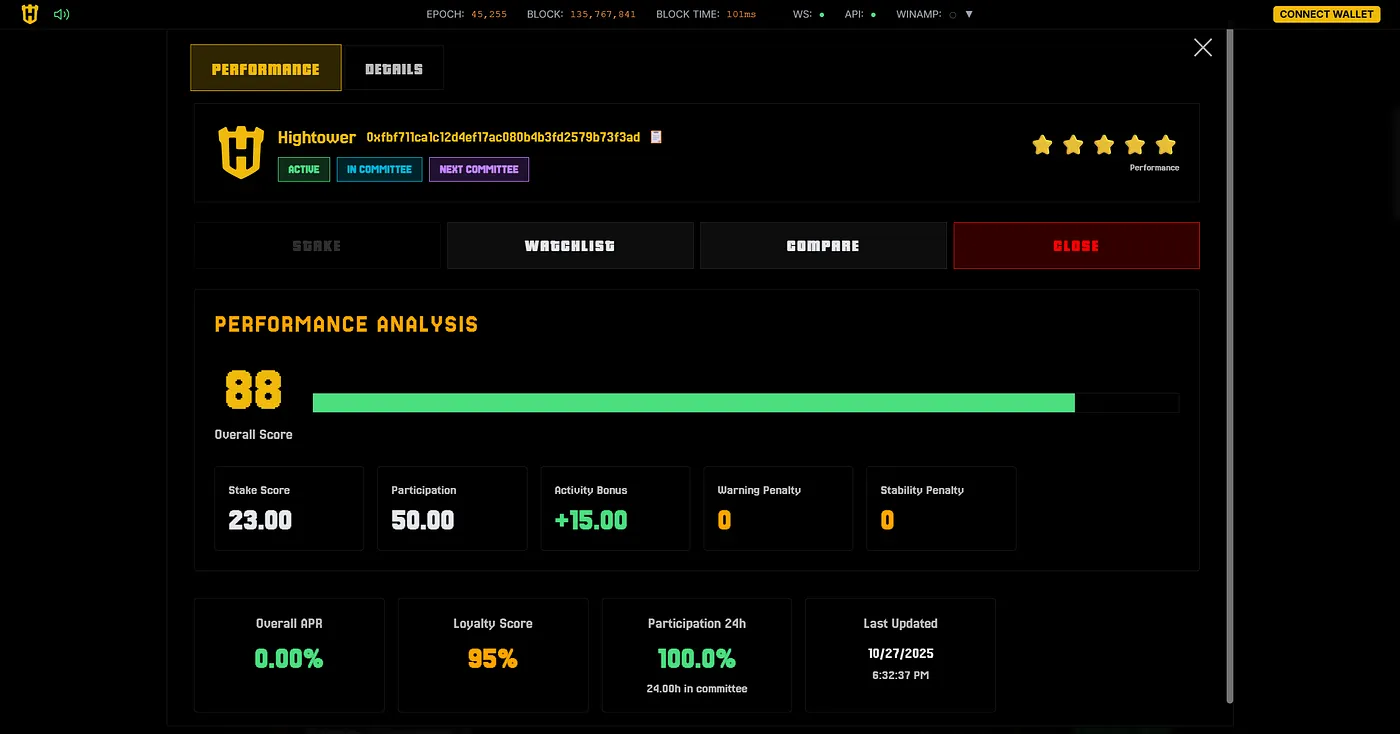Screen dimensions: 1400x734
Task: Toggle the WINAMP indicator circle
Action: click(951, 15)
